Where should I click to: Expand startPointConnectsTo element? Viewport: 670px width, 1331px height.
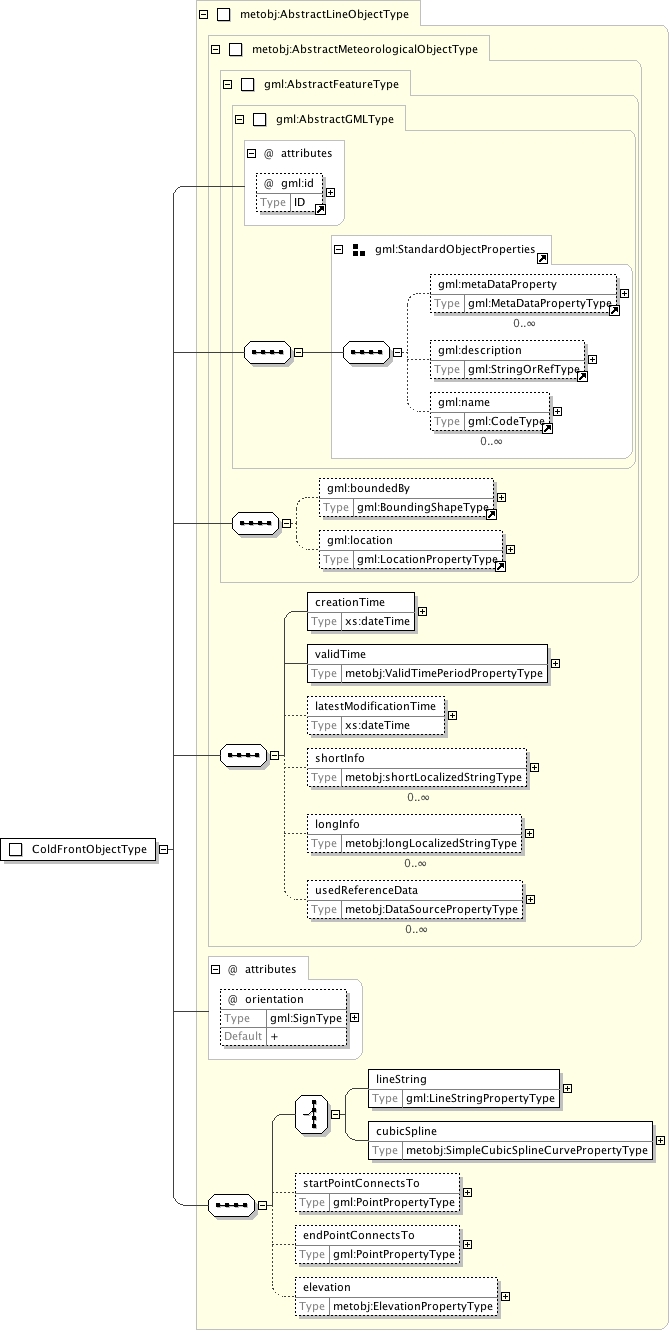pos(467,1192)
